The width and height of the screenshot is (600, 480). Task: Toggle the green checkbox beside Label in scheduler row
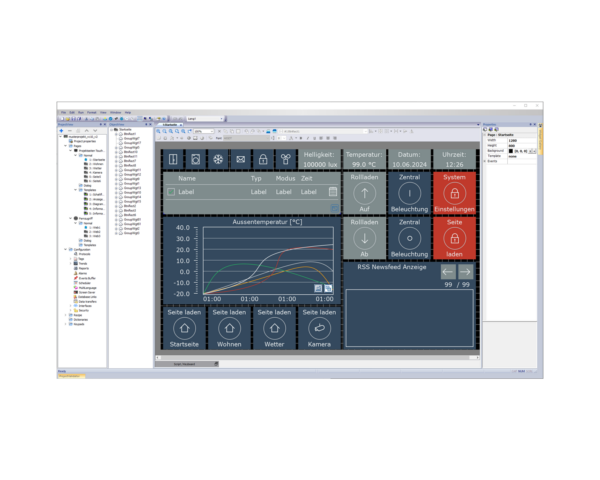click(171, 192)
